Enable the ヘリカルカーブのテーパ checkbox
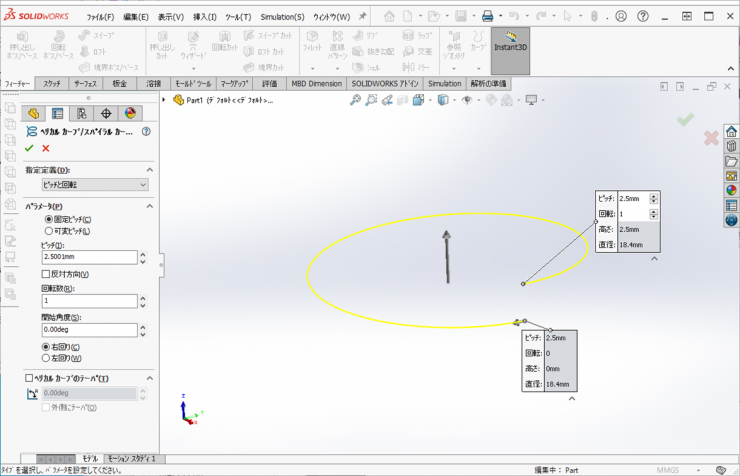This screenshot has height=476, width=740. [x=30, y=379]
